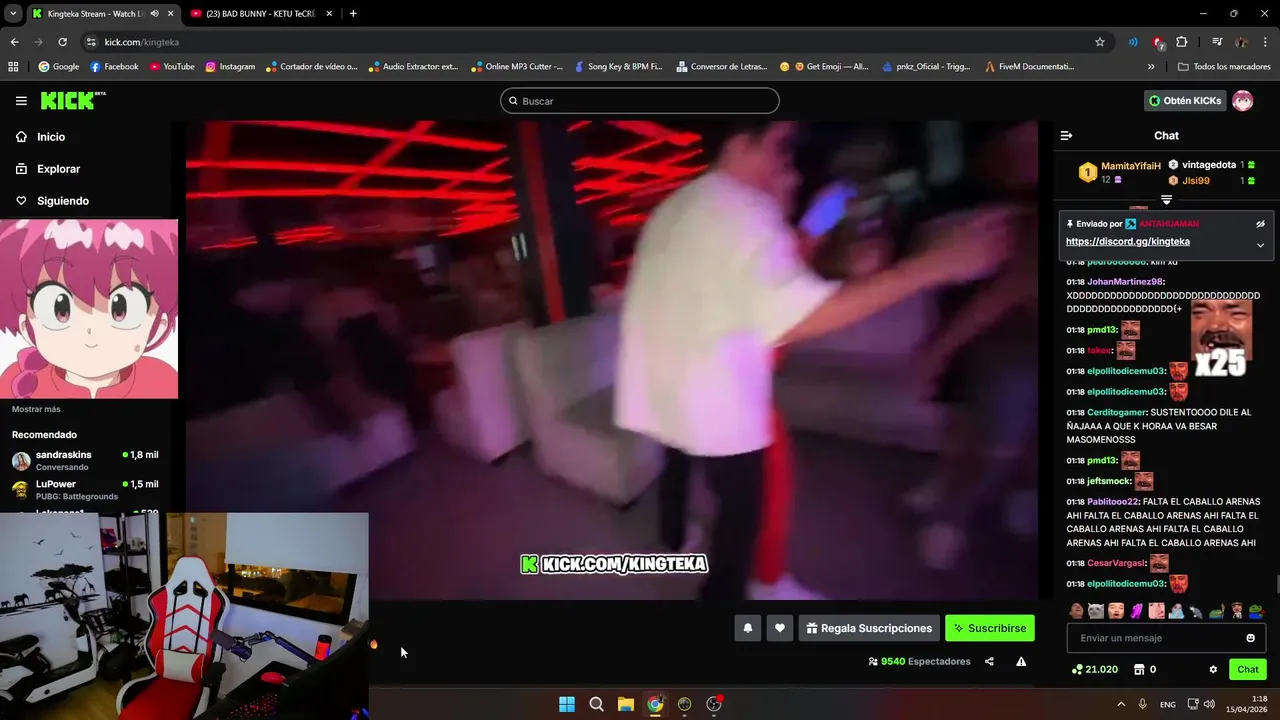Click the notification bell button
The height and width of the screenshot is (720, 1280).
tap(747, 628)
